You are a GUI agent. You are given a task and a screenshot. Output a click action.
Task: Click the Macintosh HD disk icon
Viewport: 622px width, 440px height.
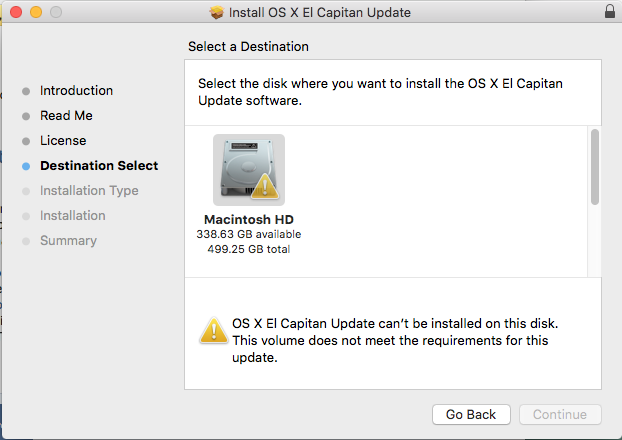pyautogui.click(x=248, y=169)
